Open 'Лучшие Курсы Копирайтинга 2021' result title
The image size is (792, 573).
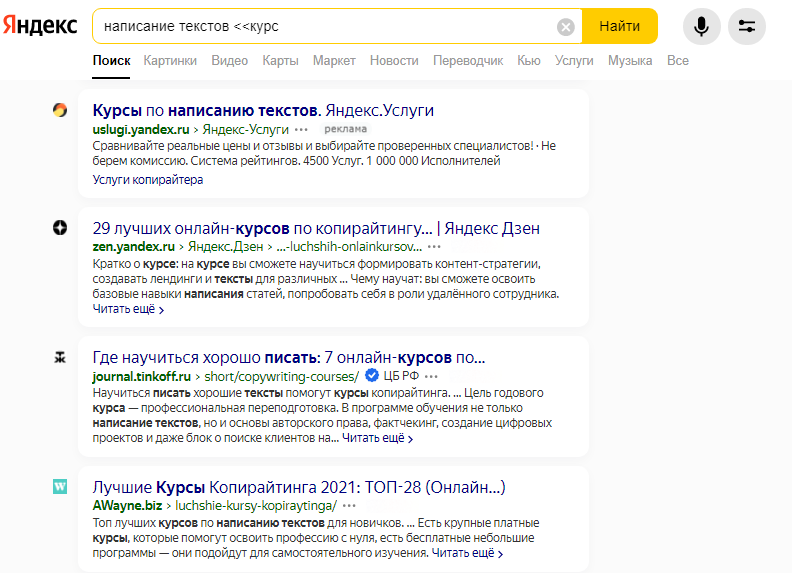point(299,487)
